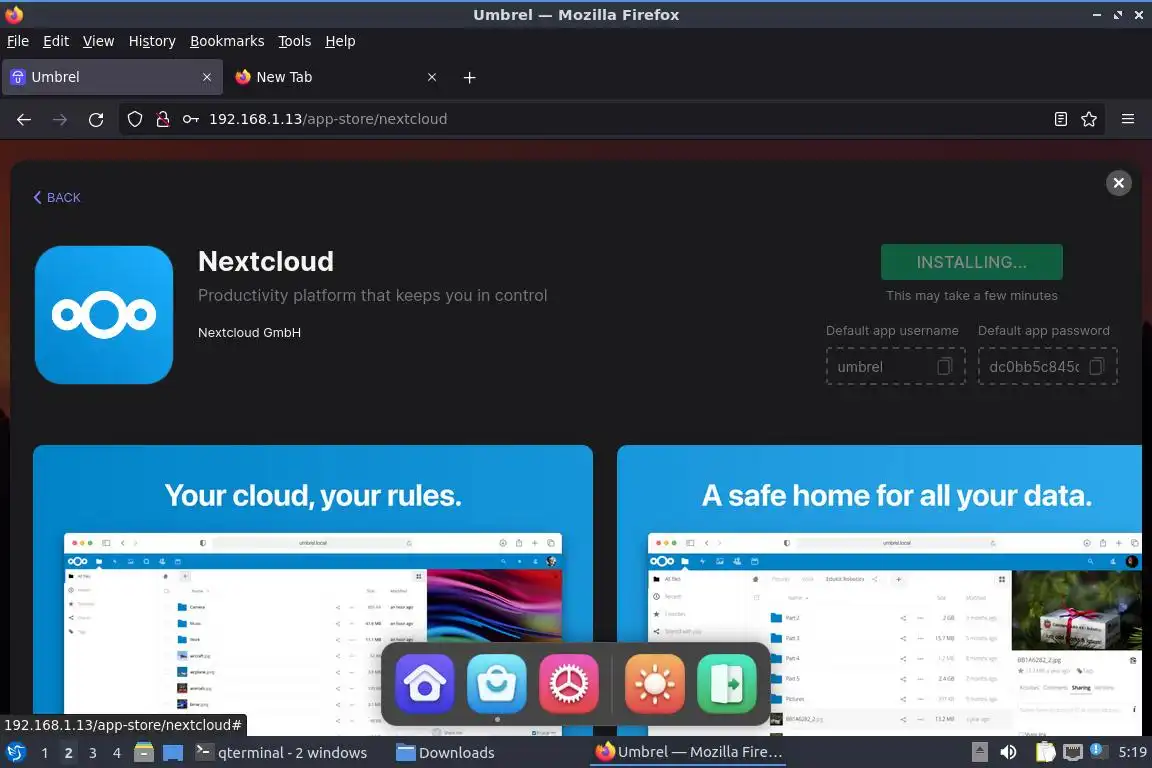The width and height of the screenshot is (1152, 768).
Task: Click the Nextcloud GmbH developer name
Action: coord(249,332)
